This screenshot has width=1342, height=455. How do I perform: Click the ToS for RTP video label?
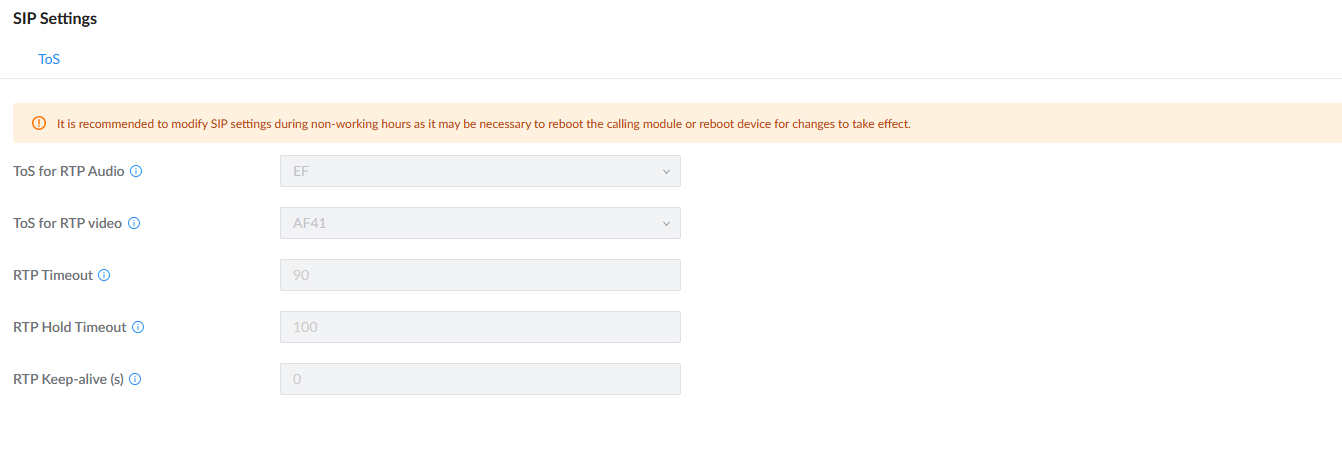coord(68,223)
